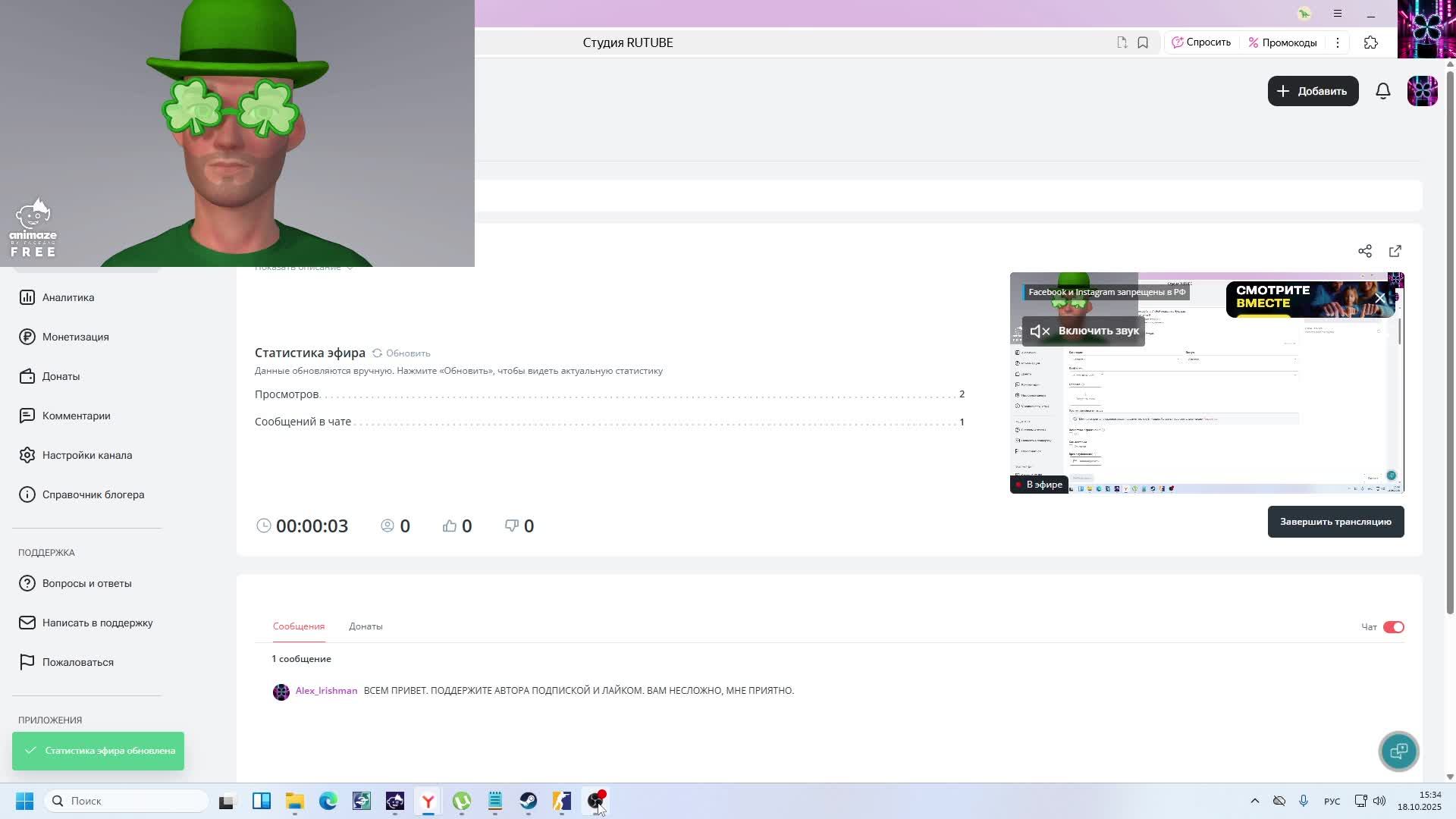Open the notifications bell icon

tap(1382, 91)
